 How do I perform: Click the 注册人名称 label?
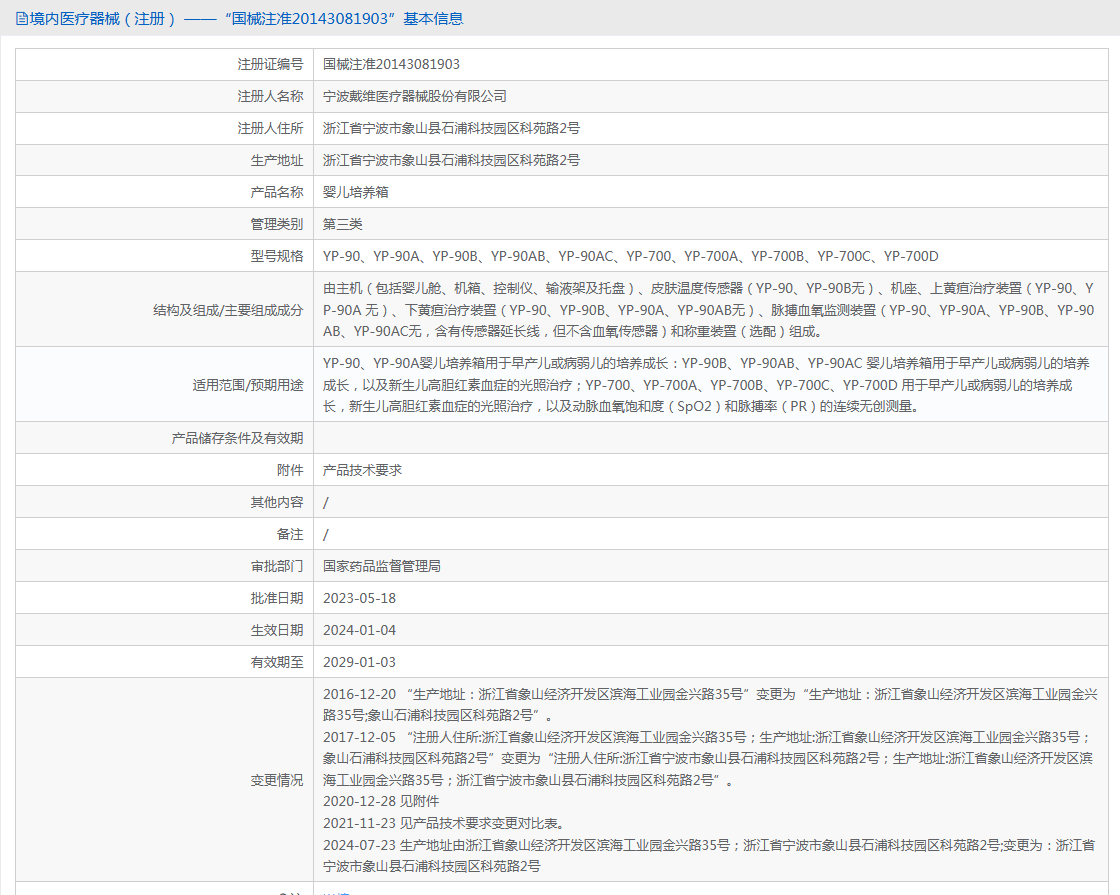(x=270, y=96)
